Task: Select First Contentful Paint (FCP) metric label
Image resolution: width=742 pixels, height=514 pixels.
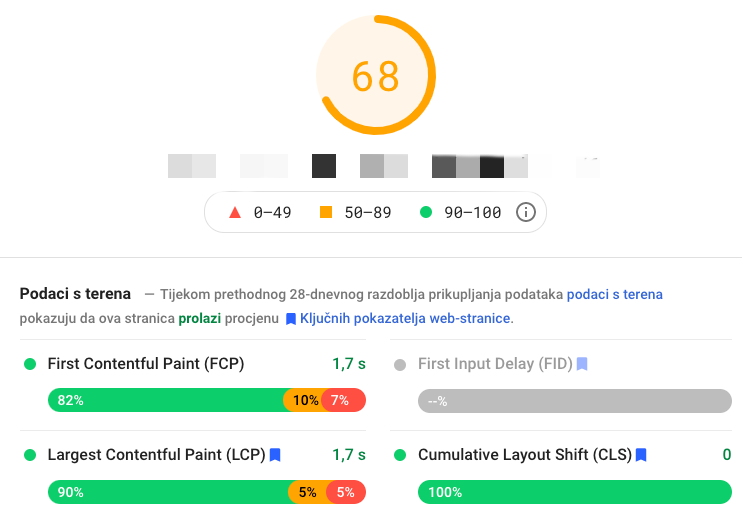Action: pos(146,364)
